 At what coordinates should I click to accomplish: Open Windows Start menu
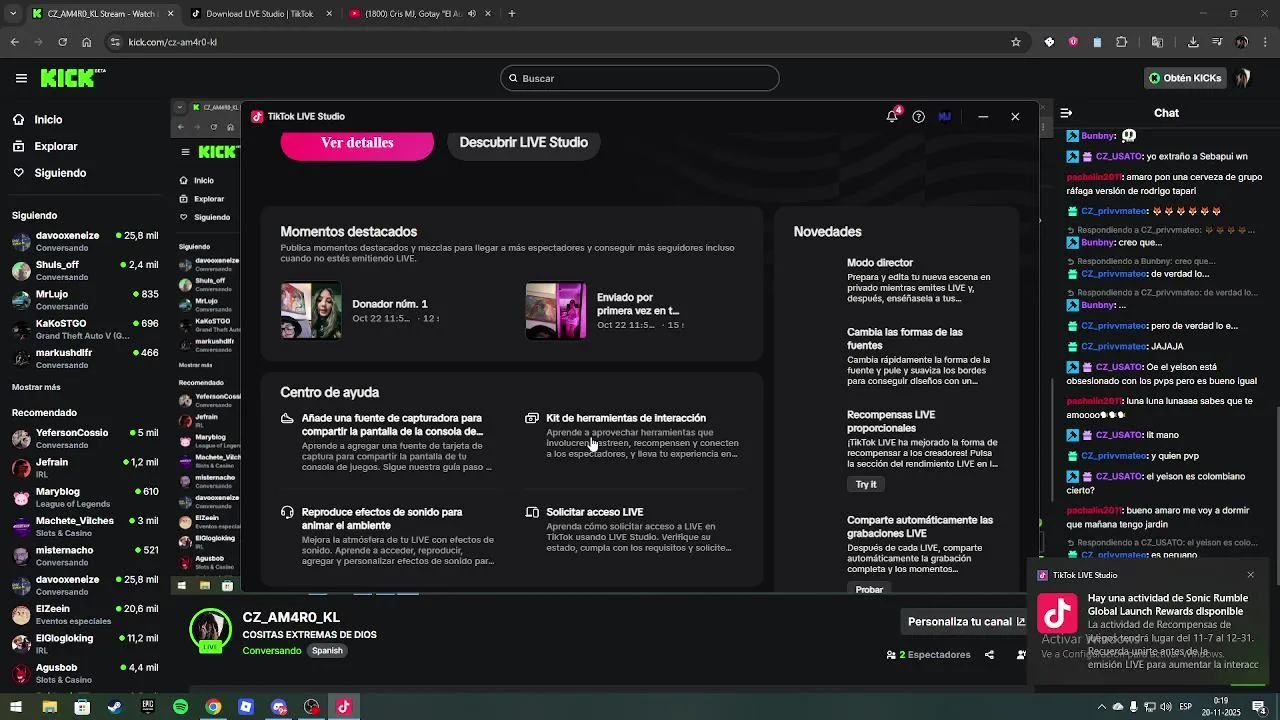coord(16,707)
